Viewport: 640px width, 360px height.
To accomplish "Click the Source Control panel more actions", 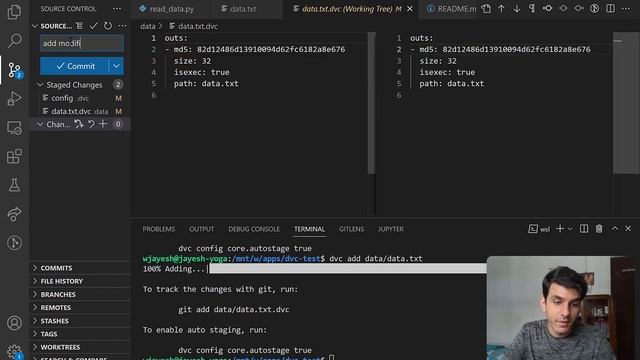I will click(117, 9).
